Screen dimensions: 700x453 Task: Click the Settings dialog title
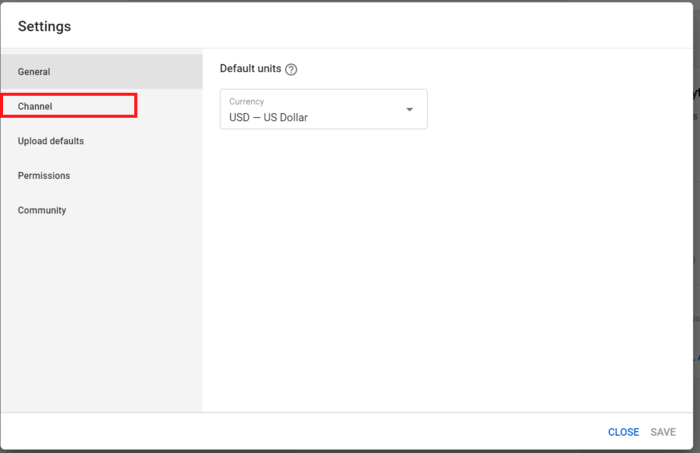pyautogui.click(x=44, y=26)
